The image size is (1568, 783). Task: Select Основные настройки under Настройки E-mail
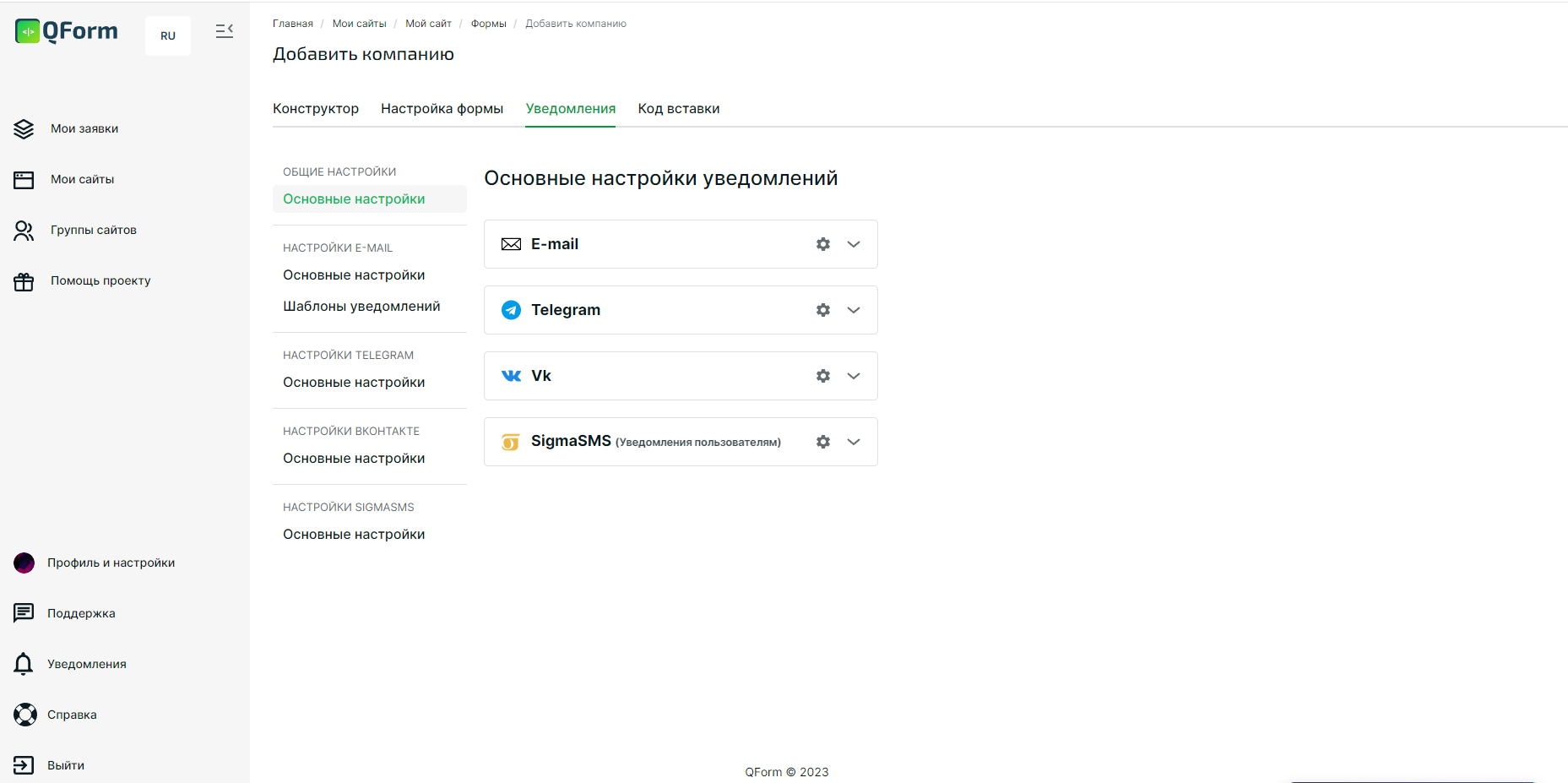pos(354,275)
